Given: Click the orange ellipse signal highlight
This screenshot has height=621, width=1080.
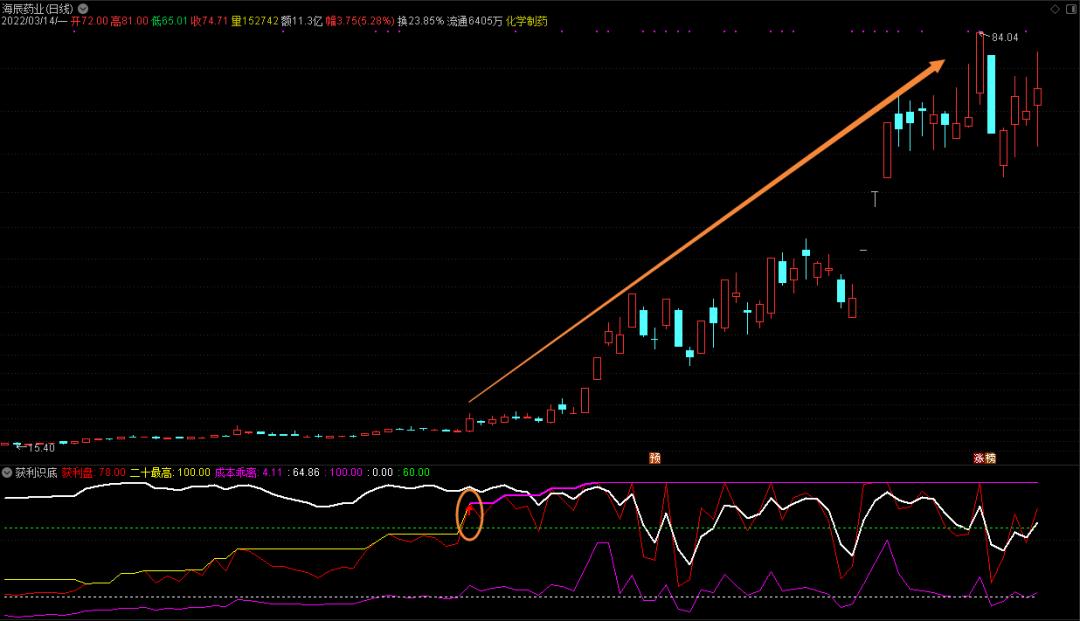Looking at the screenshot, I should coord(470,513).
